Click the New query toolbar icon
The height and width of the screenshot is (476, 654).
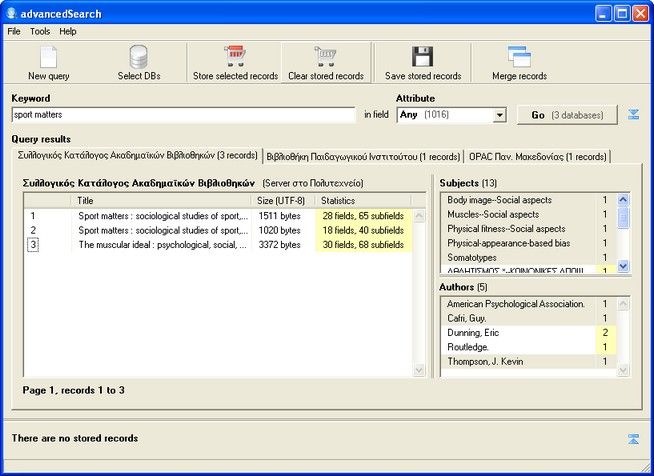pyautogui.click(x=48, y=57)
